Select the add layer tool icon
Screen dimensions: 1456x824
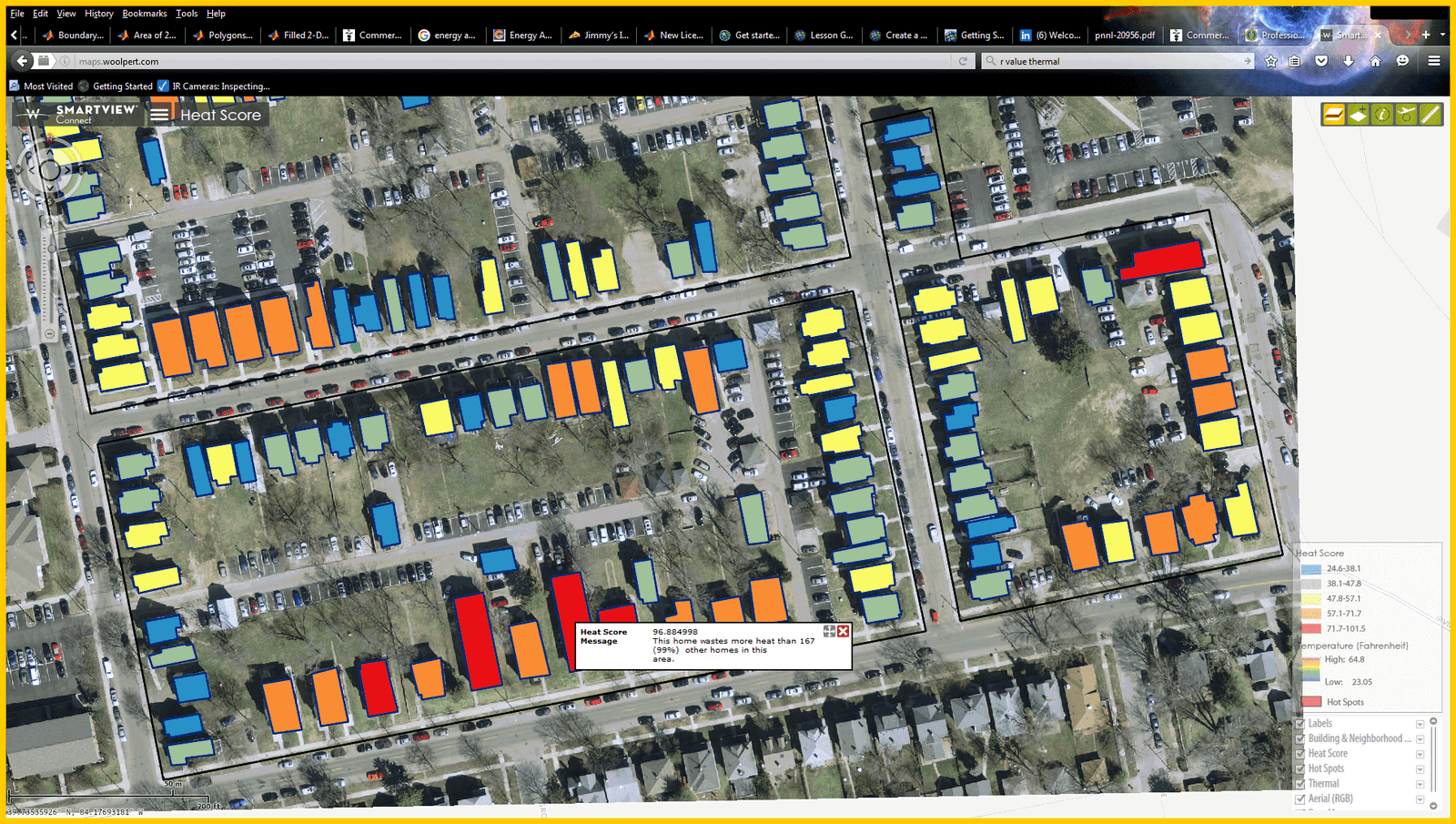(1358, 115)
